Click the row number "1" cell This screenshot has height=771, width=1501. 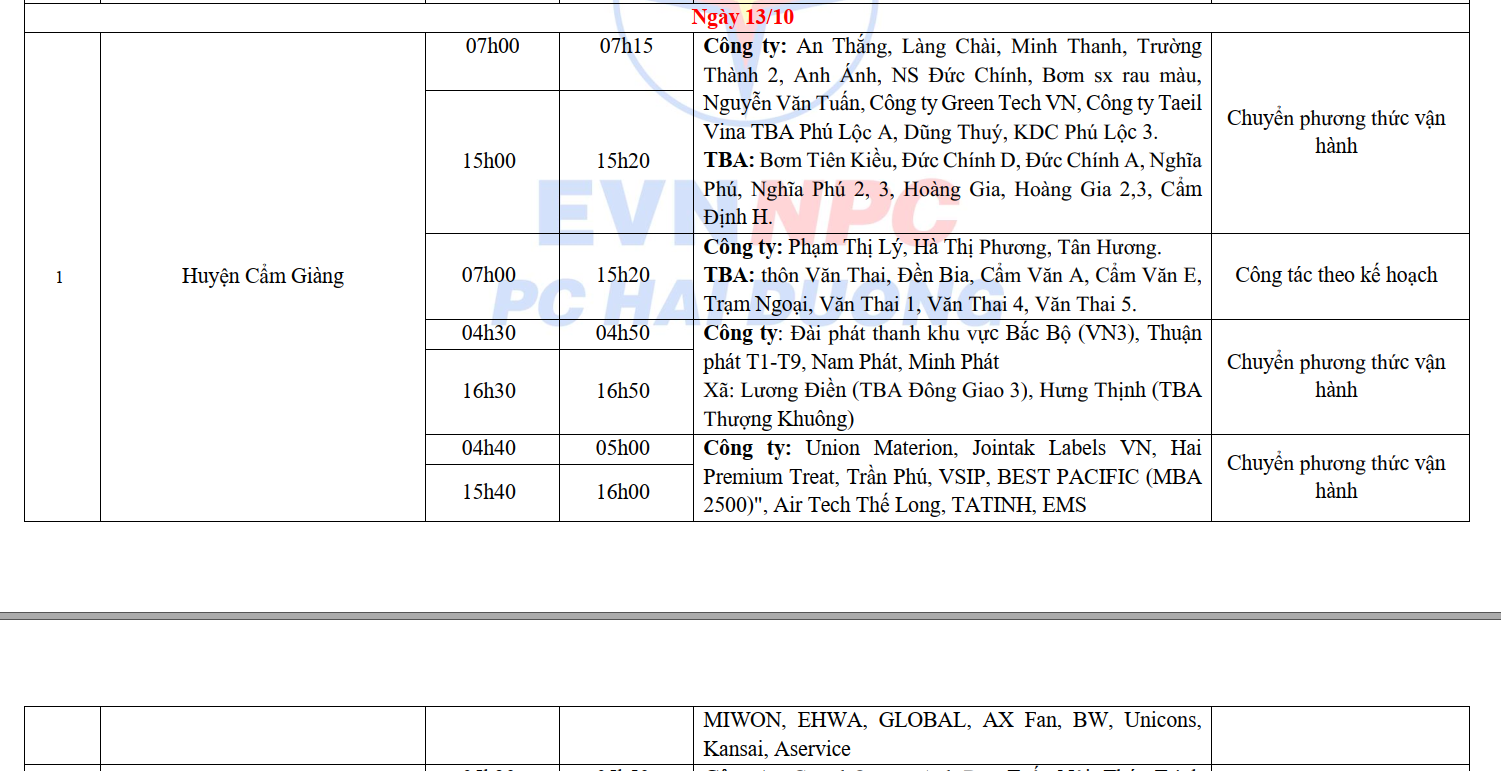point(59,277)
